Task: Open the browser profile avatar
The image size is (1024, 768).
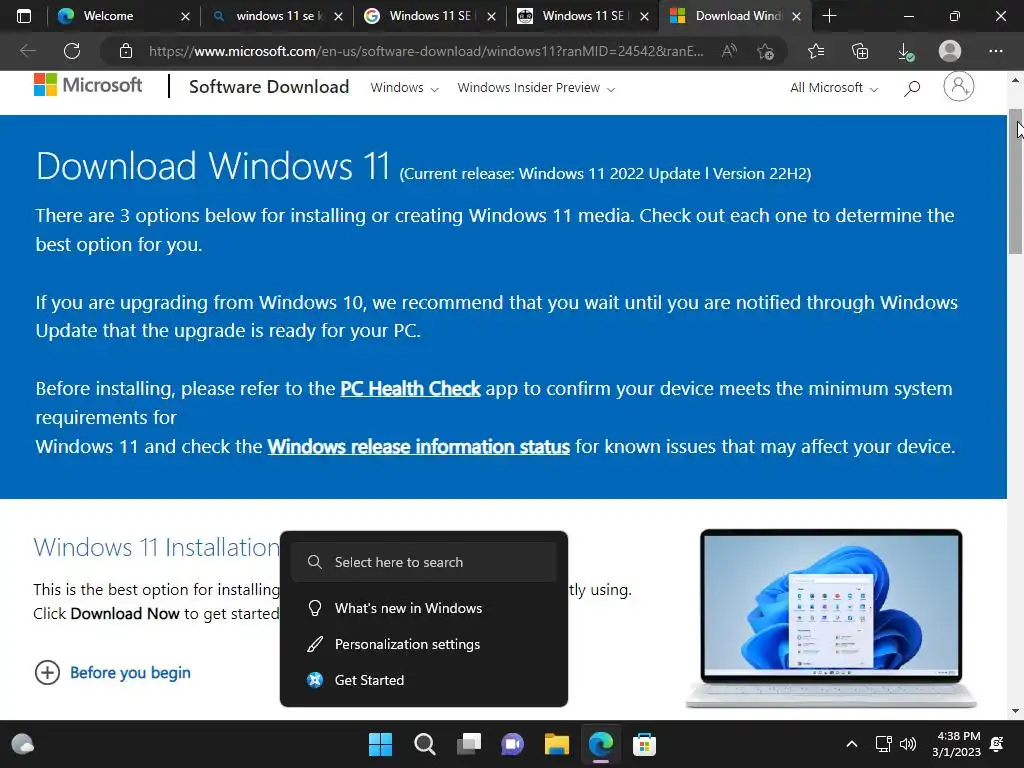Action: coord(950,51)
